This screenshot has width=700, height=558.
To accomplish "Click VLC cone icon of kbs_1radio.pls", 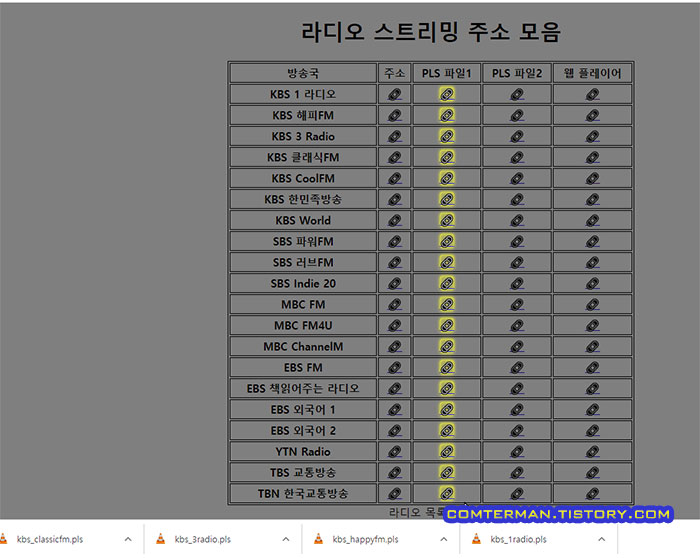I will click(x=476, y=539).
